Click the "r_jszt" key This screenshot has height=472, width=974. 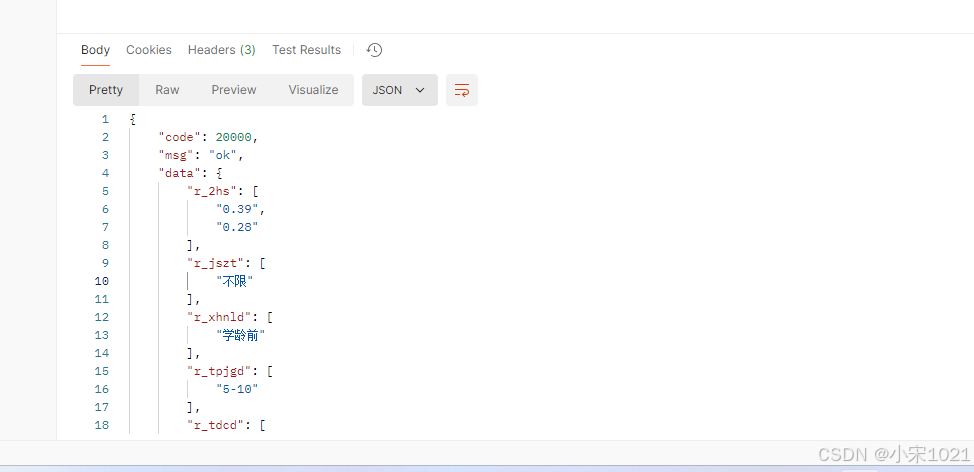tap(216, 263)
